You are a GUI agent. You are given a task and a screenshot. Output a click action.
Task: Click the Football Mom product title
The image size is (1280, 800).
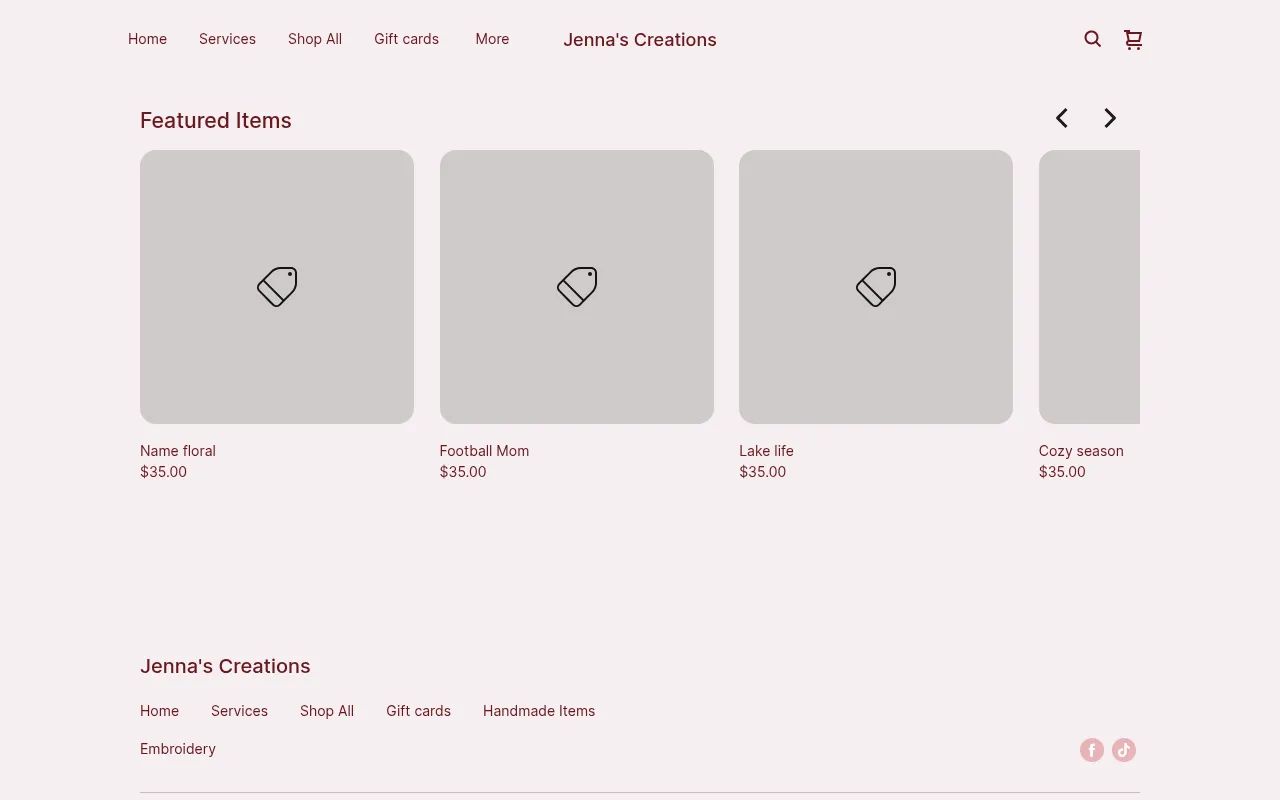click(484, 451)
